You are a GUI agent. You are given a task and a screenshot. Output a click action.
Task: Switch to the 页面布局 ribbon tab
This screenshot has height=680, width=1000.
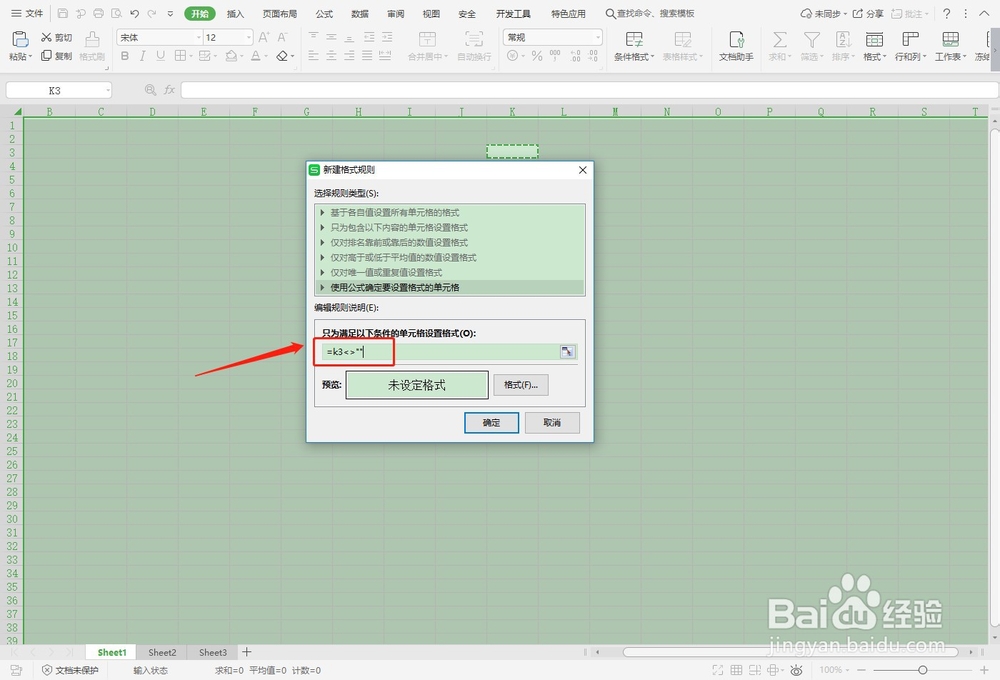(280, 13)
